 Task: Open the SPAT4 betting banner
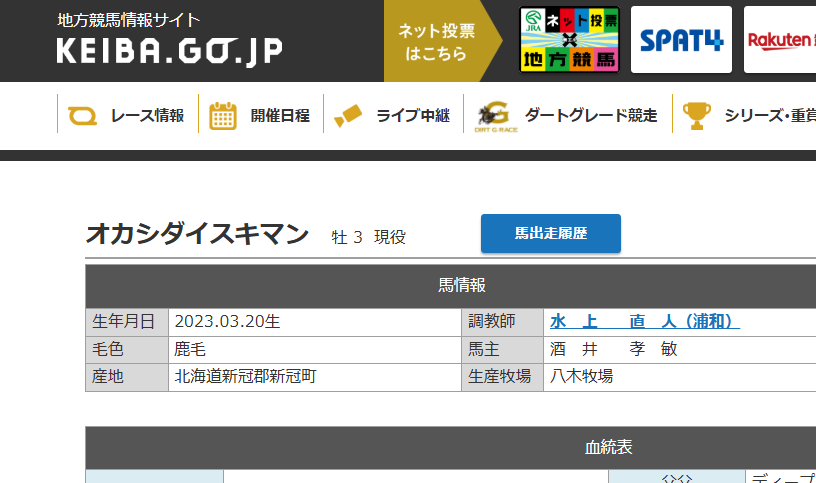(x=681, y=40)
